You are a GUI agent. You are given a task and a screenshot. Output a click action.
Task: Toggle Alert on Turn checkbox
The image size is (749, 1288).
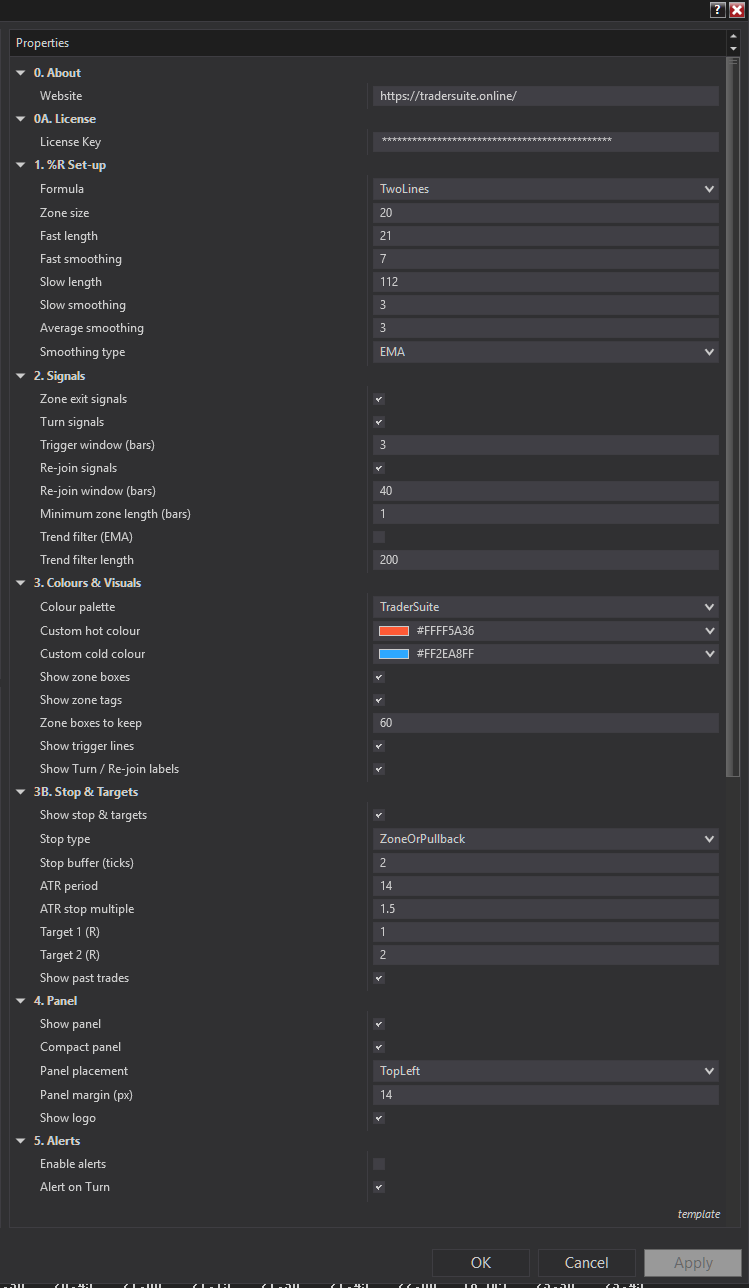coord(379,1187)
